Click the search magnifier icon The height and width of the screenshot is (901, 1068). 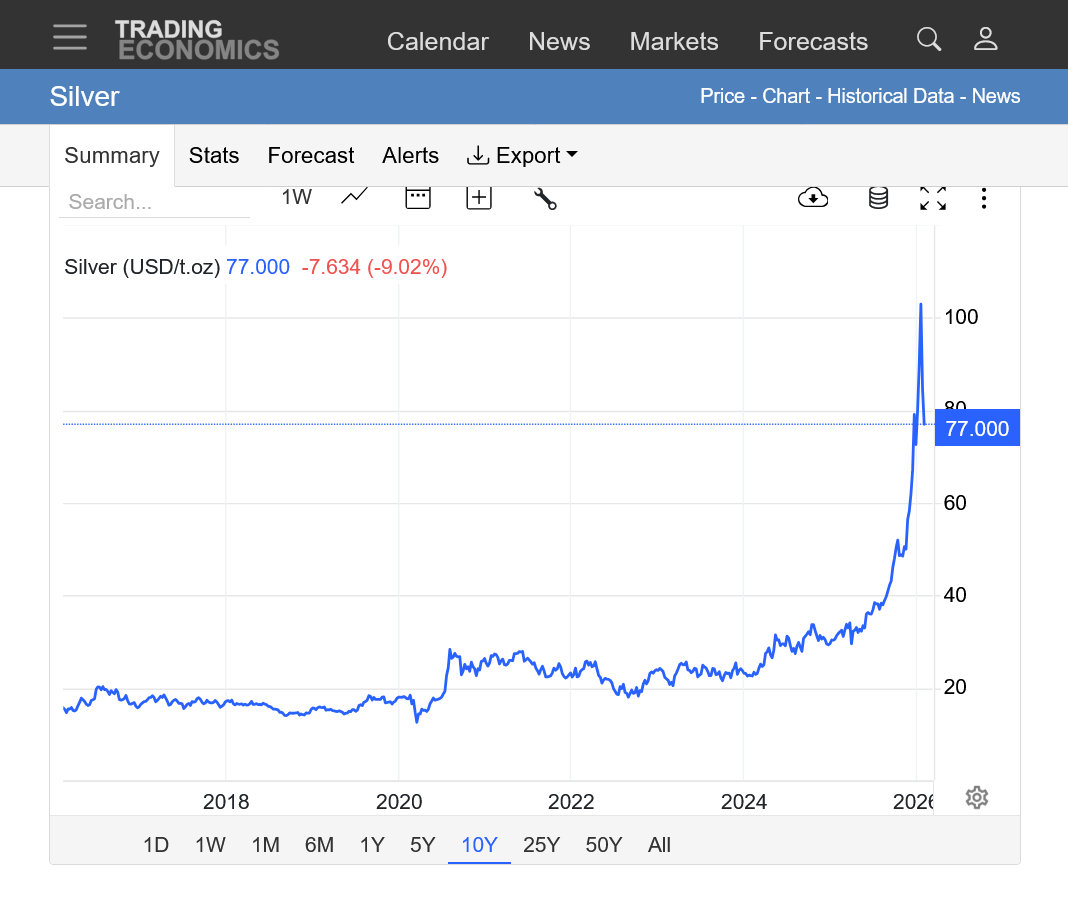tap(928, 40)
